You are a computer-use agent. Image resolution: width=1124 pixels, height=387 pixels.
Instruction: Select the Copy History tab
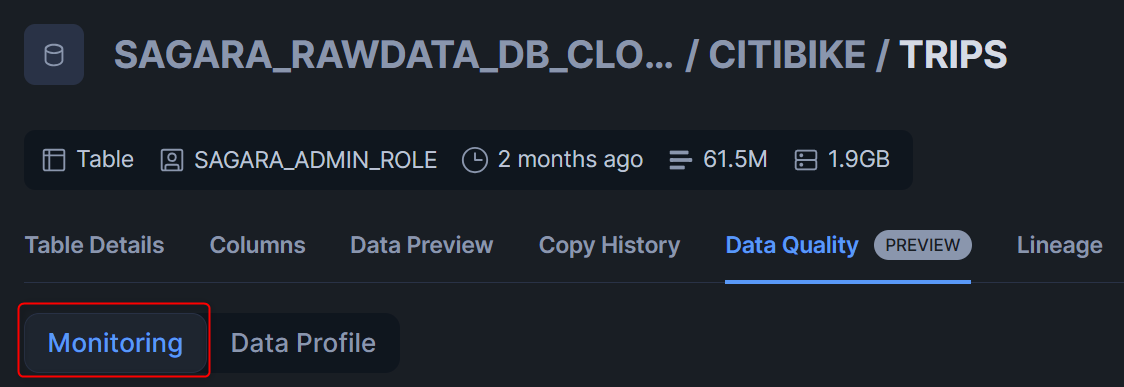coord(609,245)
